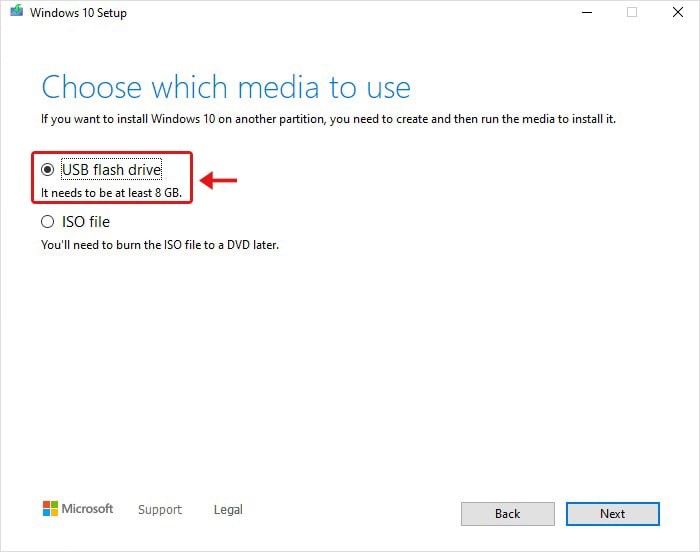
Task: Click the Microsoft wordmark text
Action: (88, 509)
